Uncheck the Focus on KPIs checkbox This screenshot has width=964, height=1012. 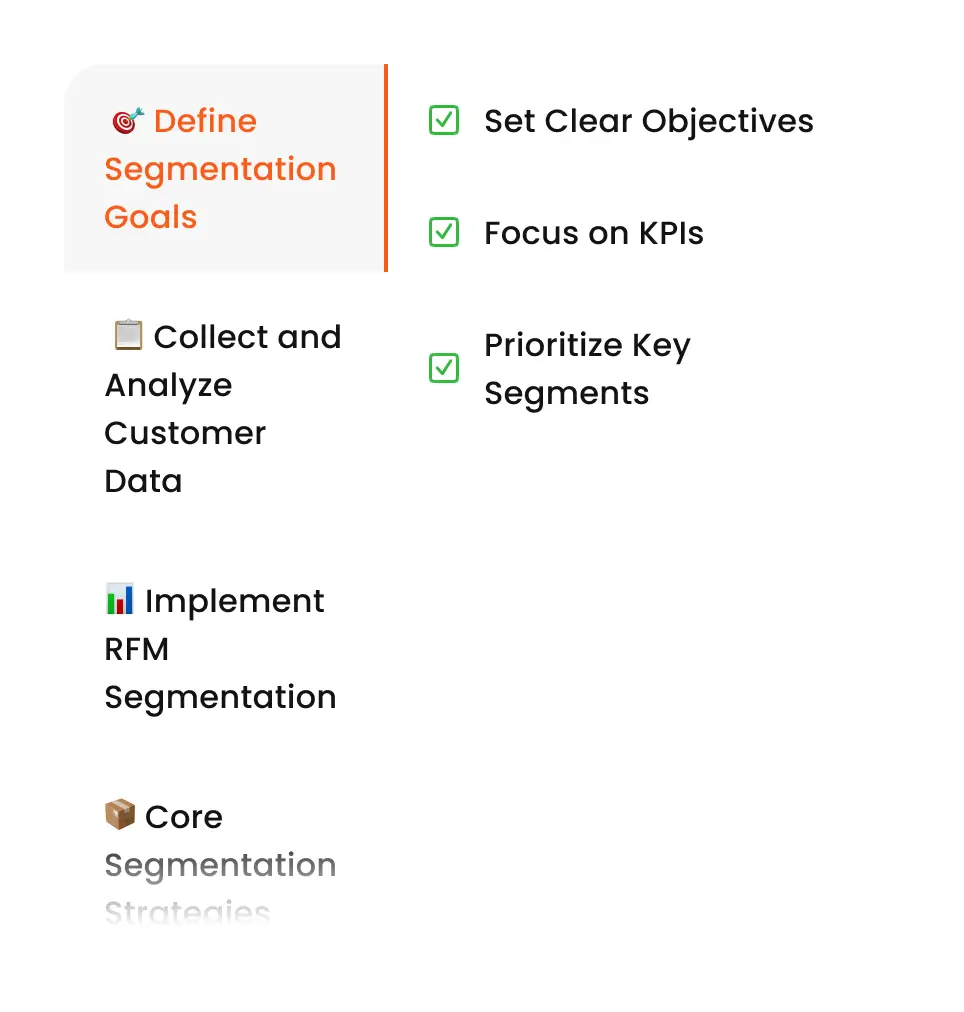[443, 233]
